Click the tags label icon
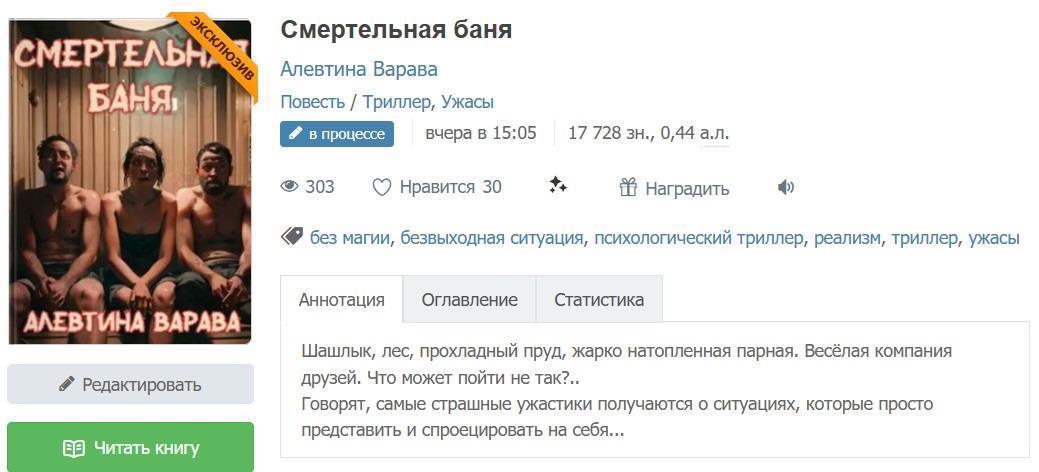1039x472 pixels. coord(292,237)
